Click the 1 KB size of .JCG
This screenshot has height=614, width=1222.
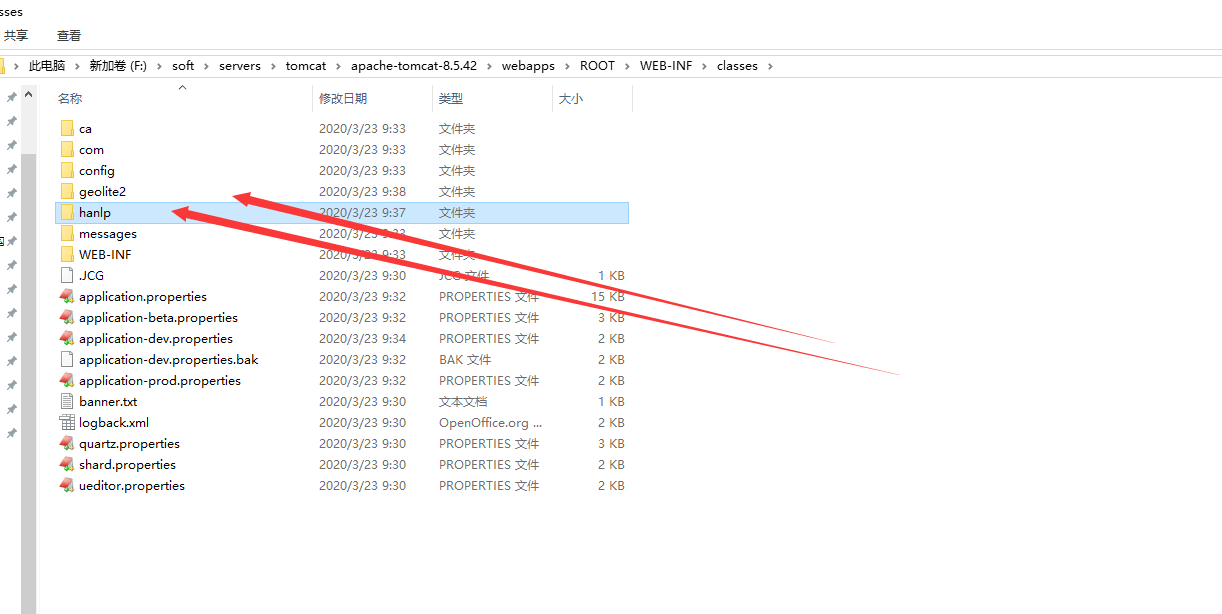pyautogui.click(x=611, y=275)
